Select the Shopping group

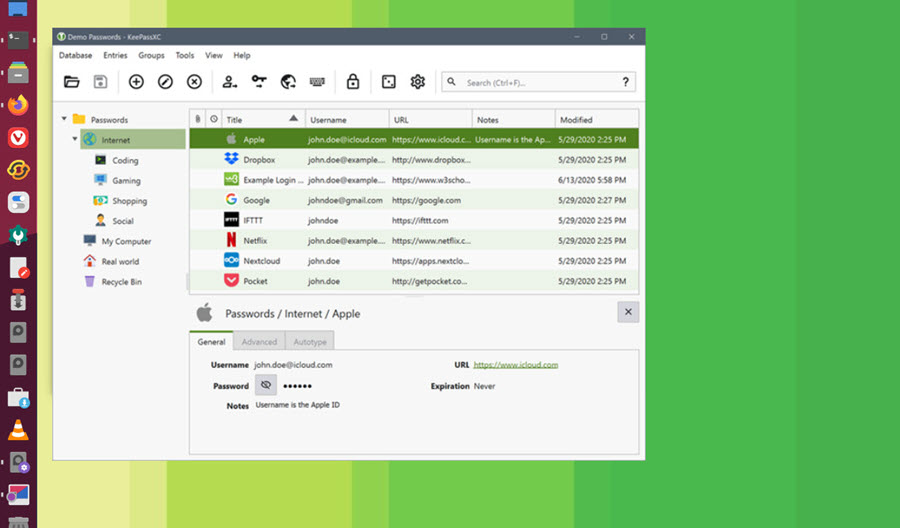[x=130, y=201]
